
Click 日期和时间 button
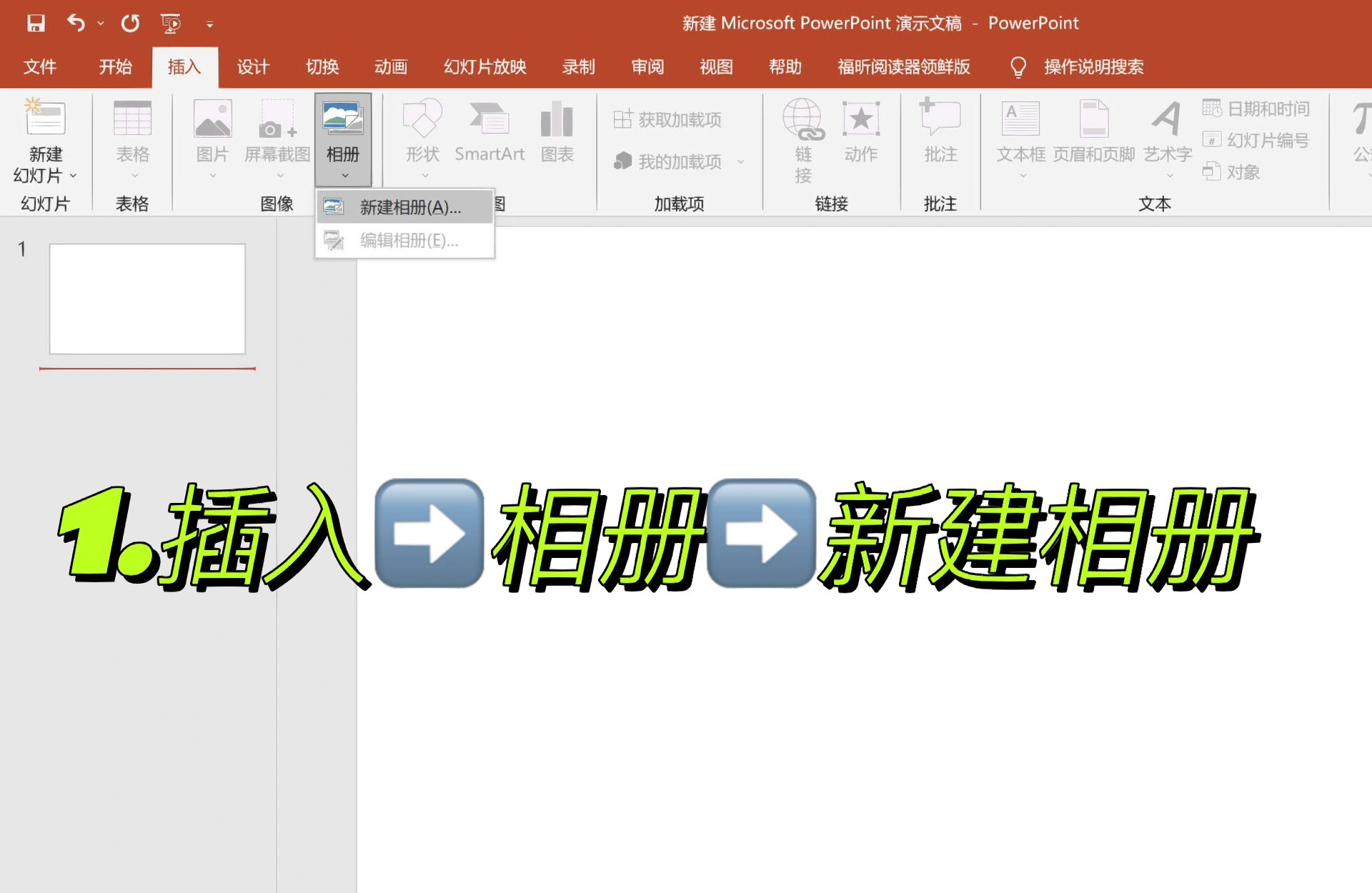pyautogui.click(x=1256, y=109)
